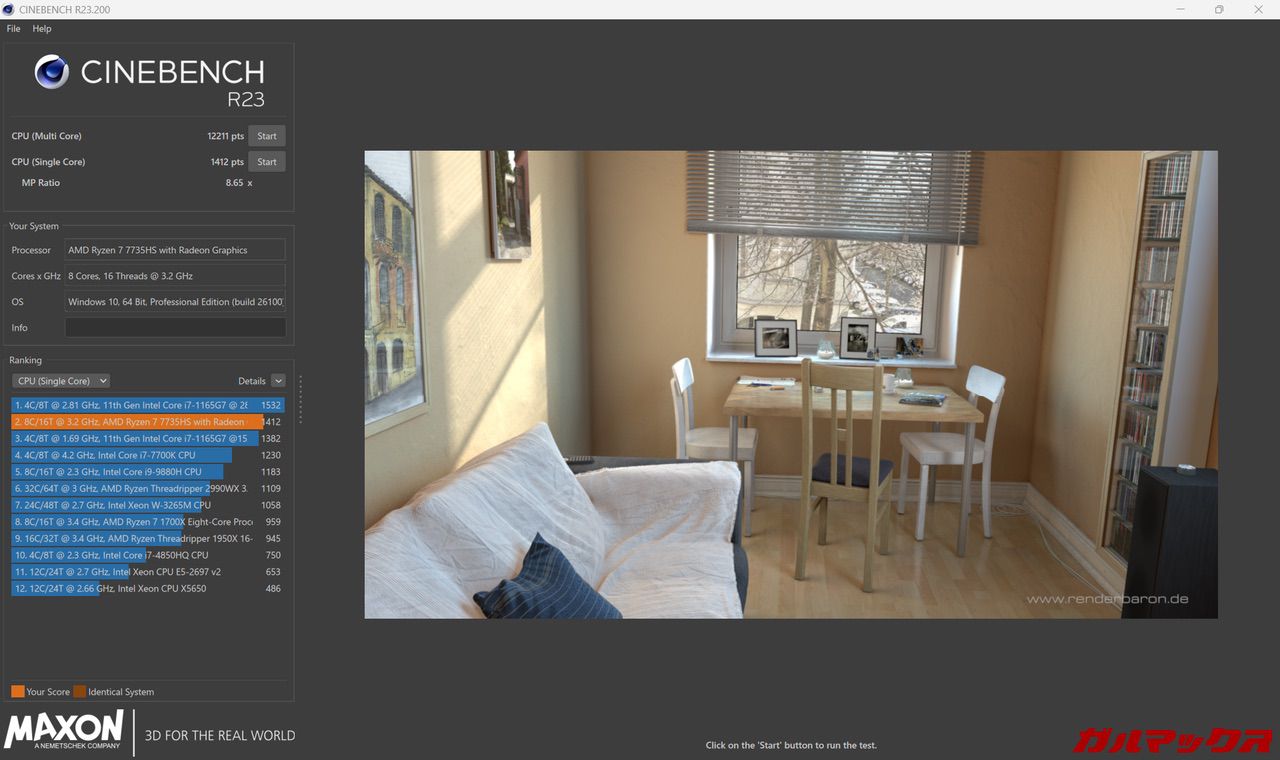Maximize the Cinebench window

coord(1218,9)
